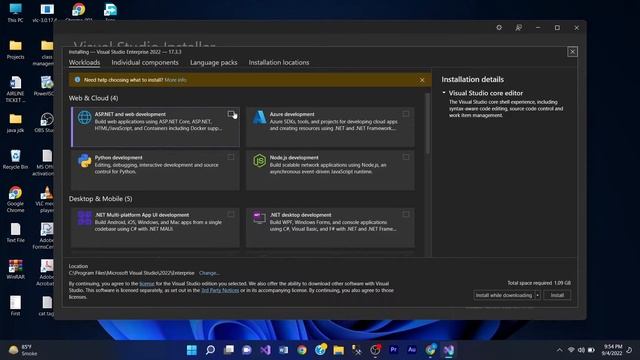Screen dimensions: 640x360
Task: Check the Azure development workload checkbox
Action: coord(405,114)
